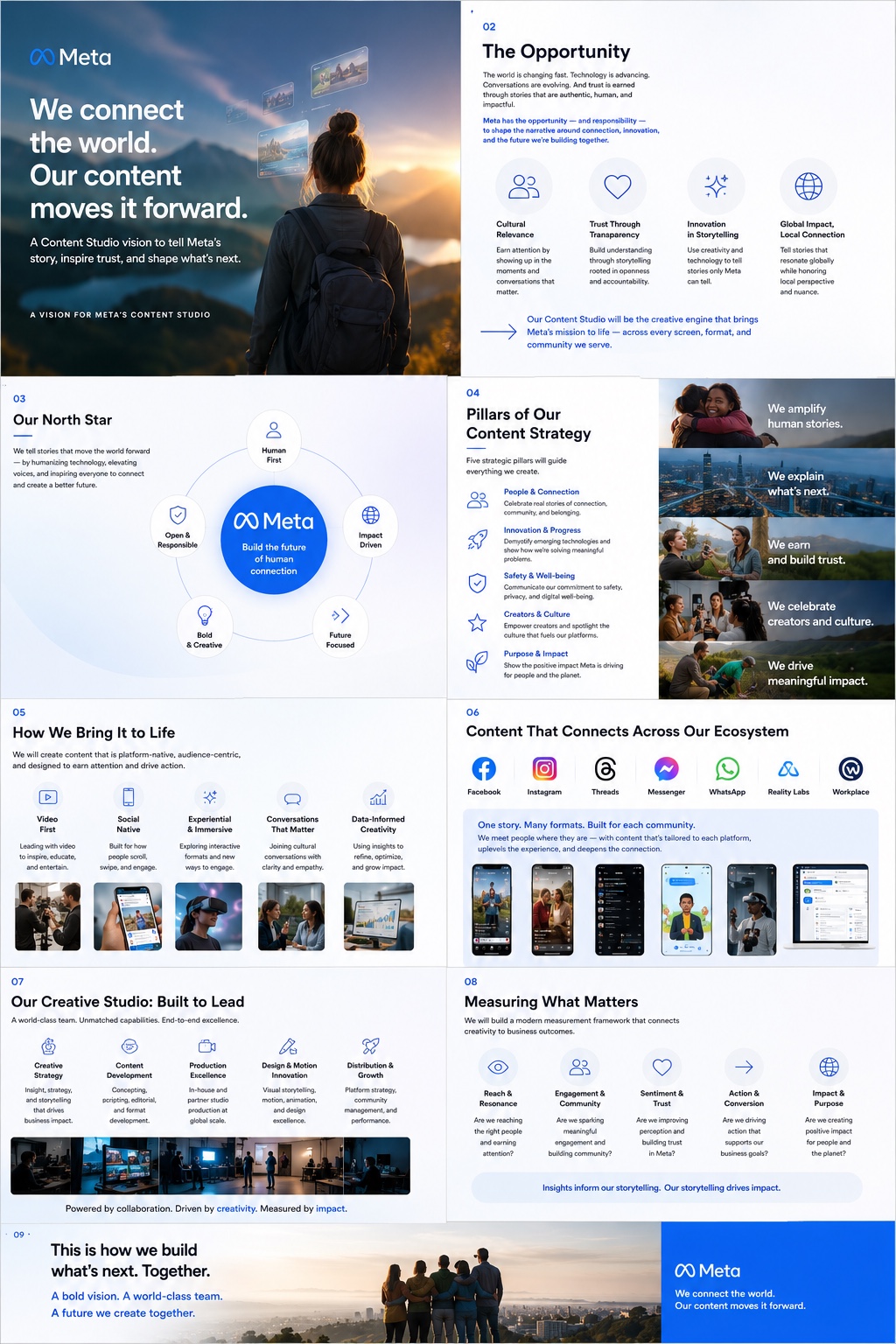The image size is (896, 1344).
Task: Click the Reality Labs logo icon
Action: tap(788, 769)
